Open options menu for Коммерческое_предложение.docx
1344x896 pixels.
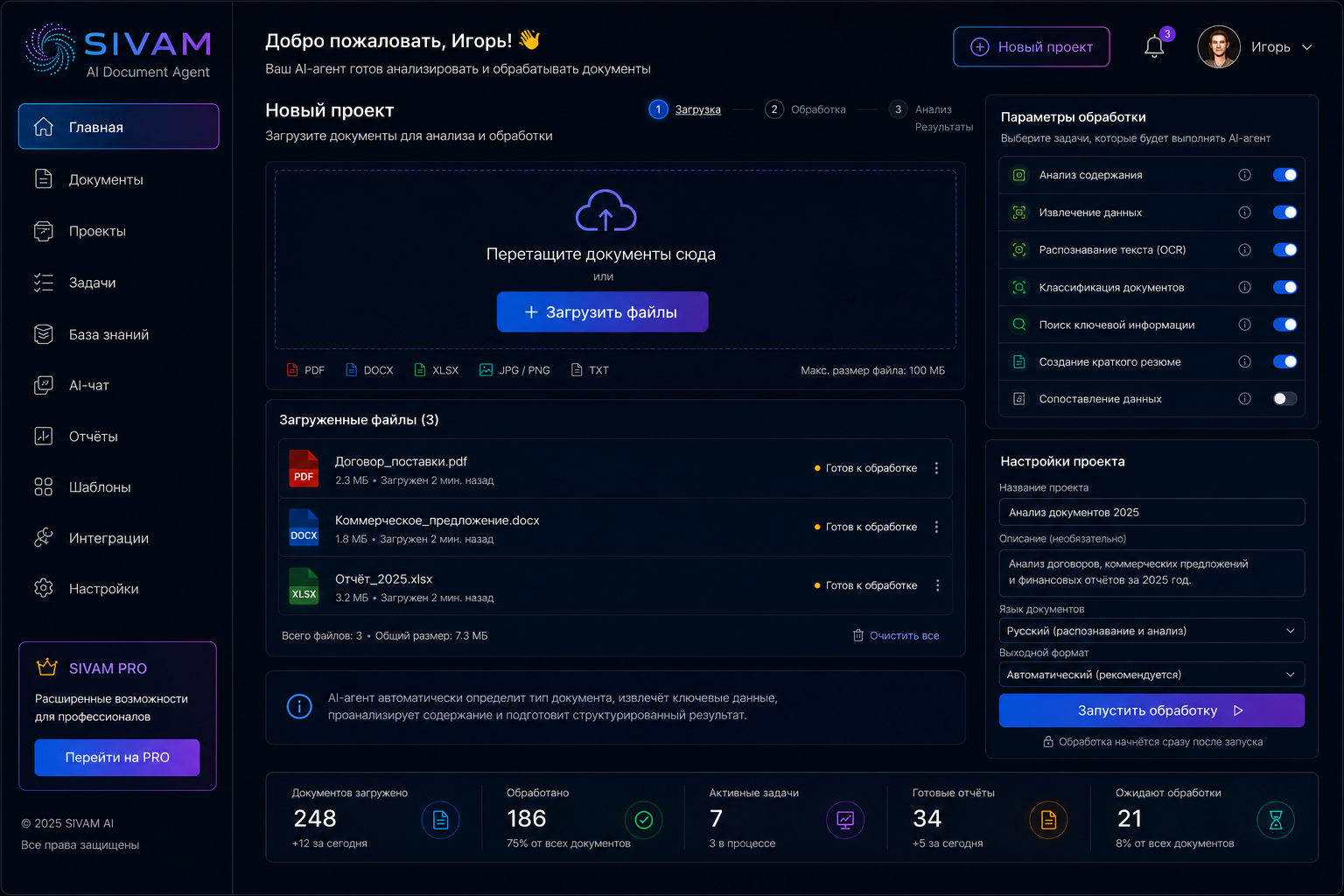pos(936,527)
